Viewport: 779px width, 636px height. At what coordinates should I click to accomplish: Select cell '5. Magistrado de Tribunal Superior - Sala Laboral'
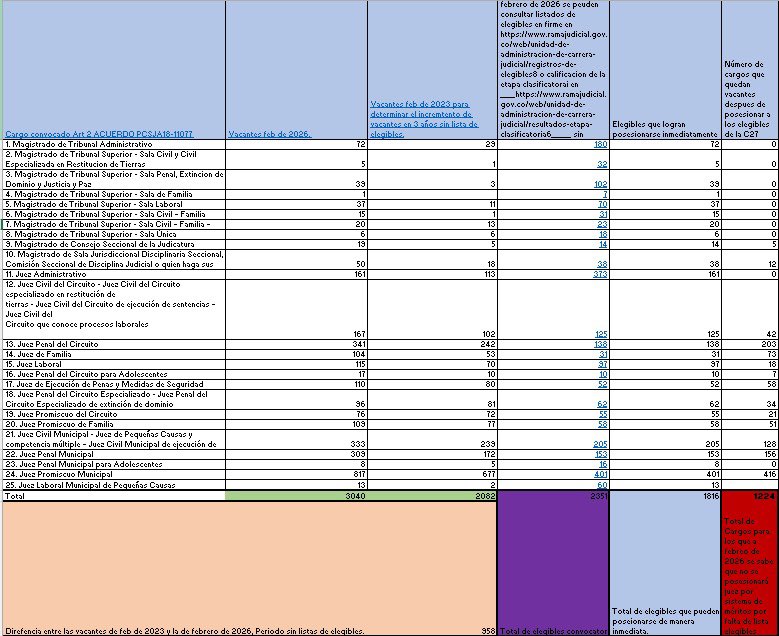[114, 204]
